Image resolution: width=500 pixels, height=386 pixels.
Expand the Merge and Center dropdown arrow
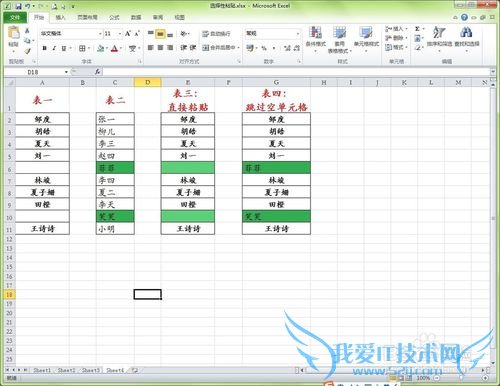coord(239,48)
